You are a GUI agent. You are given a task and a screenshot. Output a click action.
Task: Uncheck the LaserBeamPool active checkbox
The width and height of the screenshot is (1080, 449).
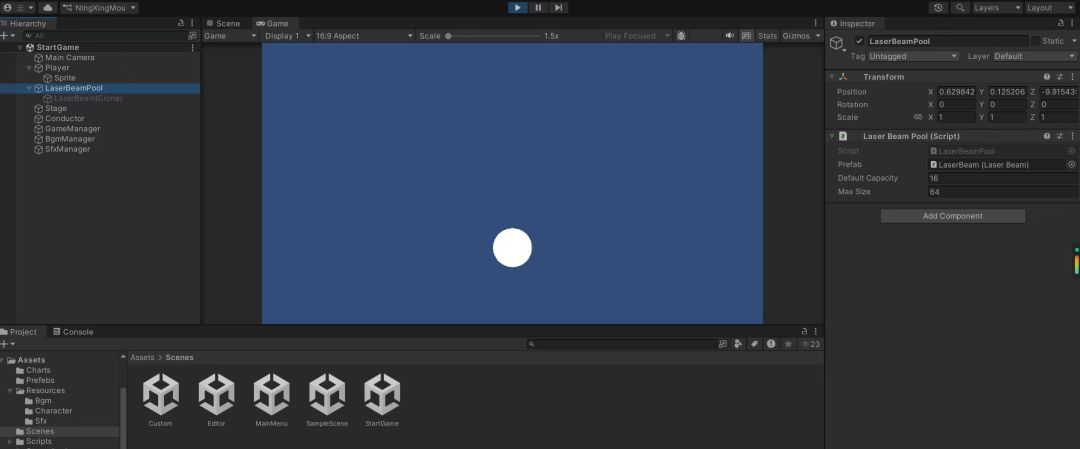(859, 41)
